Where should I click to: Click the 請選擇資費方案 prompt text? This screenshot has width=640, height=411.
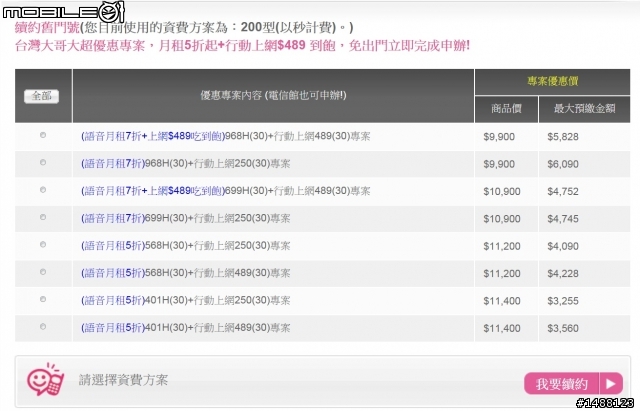point(123,380)
